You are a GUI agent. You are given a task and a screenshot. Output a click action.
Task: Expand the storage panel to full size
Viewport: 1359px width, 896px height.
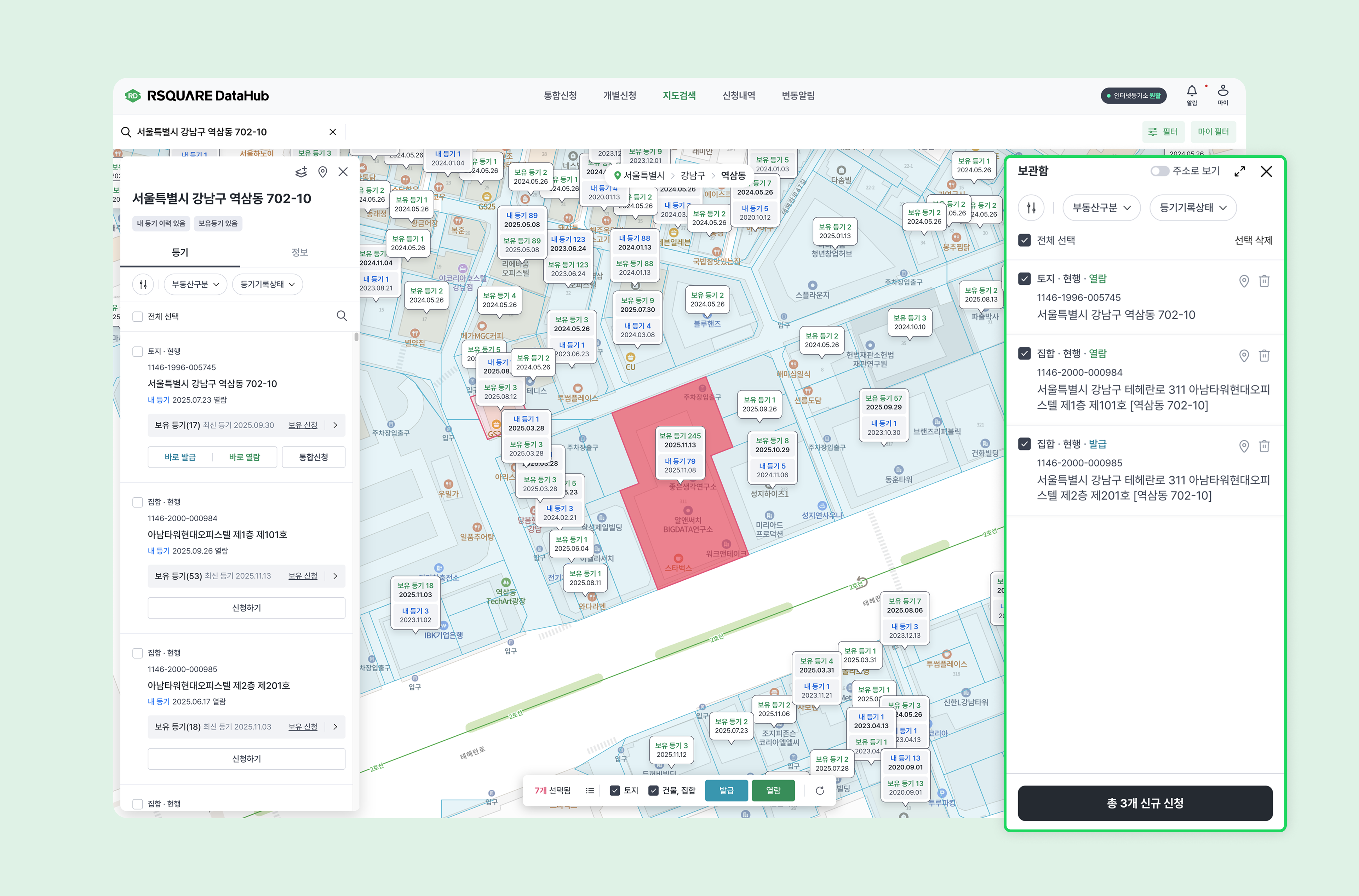click(x=1240, y=171)
